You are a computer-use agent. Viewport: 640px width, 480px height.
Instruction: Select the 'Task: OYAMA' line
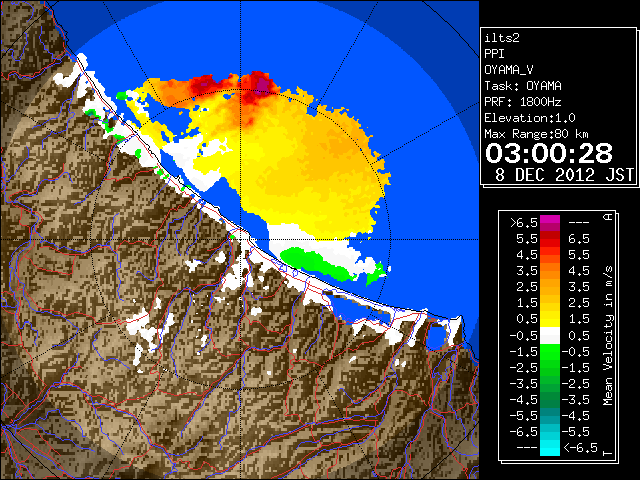click(x=523, y=86)
